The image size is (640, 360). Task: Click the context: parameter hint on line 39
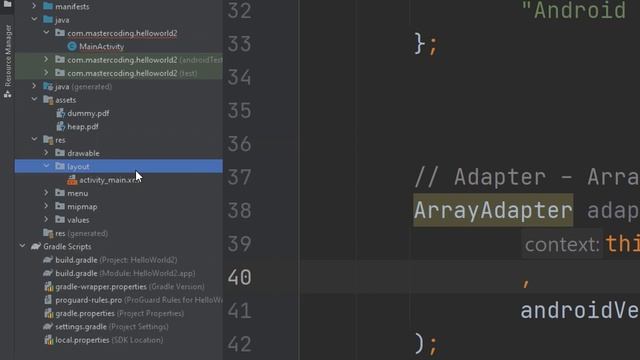tap(562, 244)
